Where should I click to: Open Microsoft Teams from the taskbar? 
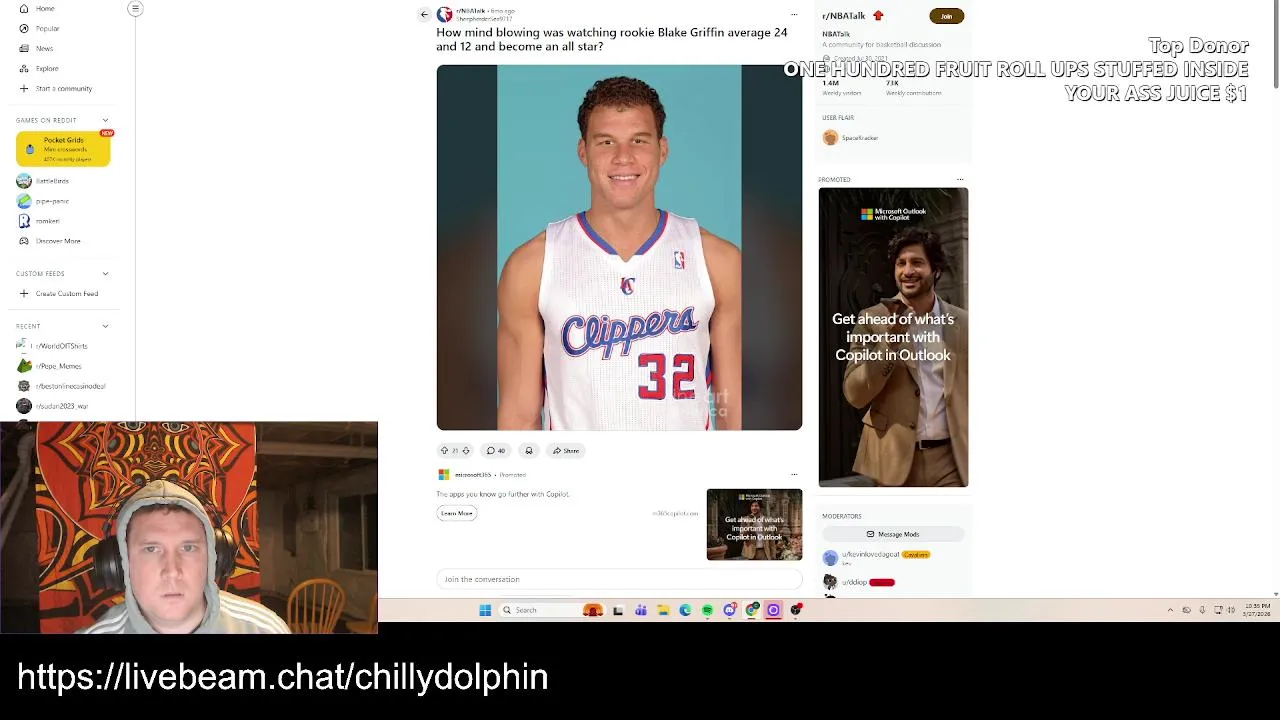(641, 610)
